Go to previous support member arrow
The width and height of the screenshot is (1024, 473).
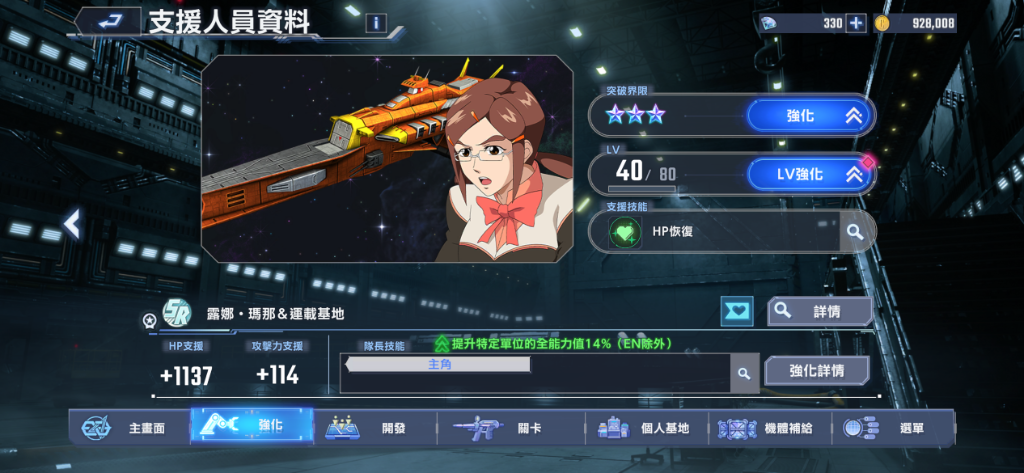72,224
